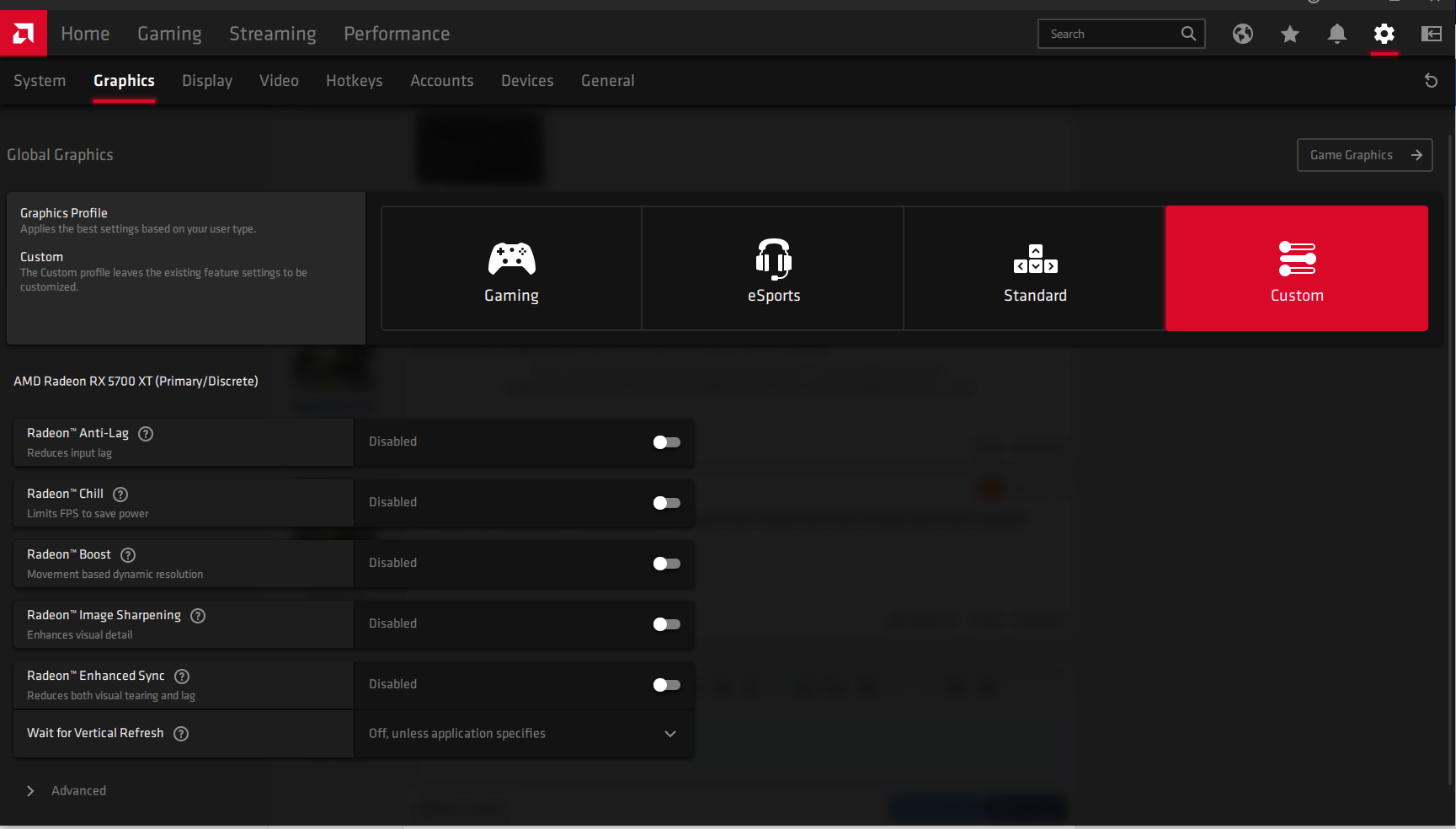This screenshot has width=1456, height=829.
Task: Select the Gaming graphics profile
Action: tap(511, 268)
